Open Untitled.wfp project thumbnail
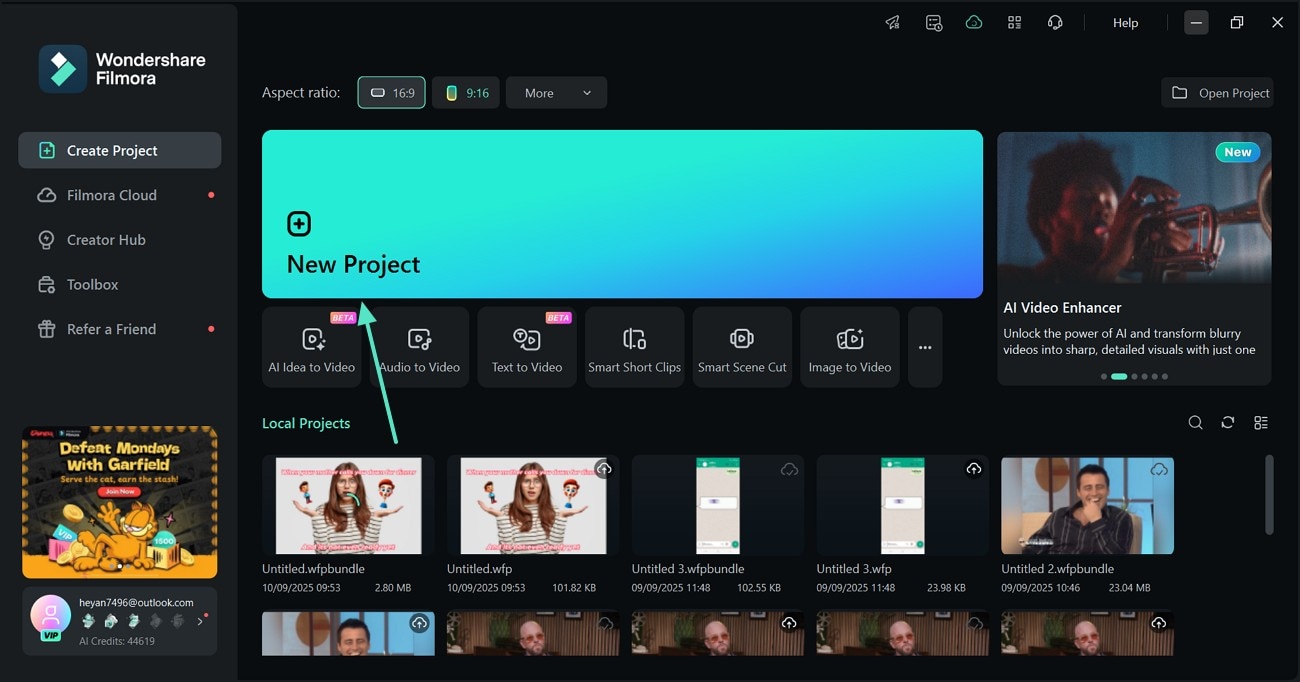 coord(533,505)
